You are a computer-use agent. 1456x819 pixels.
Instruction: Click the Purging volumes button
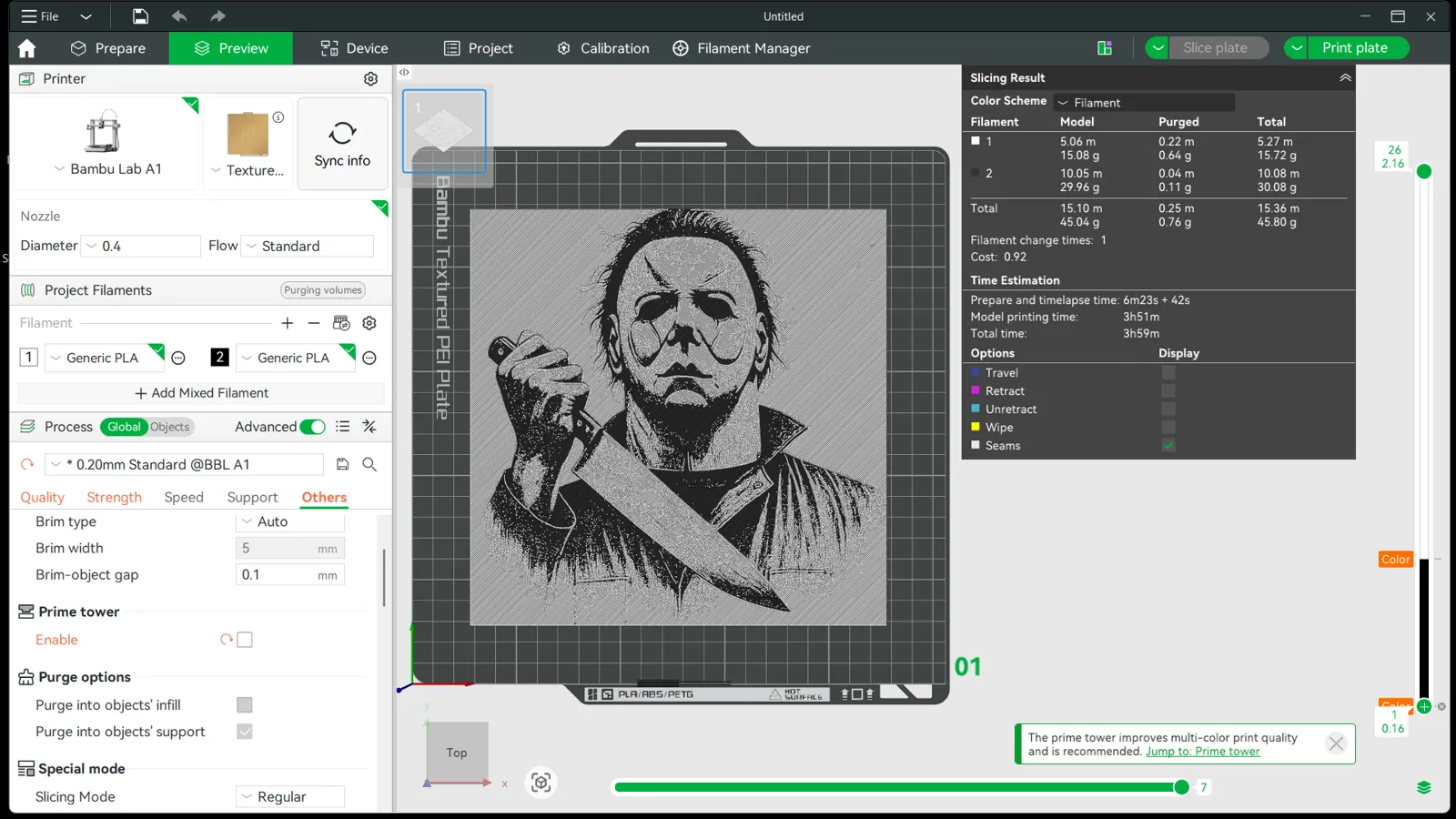point(323,290)
